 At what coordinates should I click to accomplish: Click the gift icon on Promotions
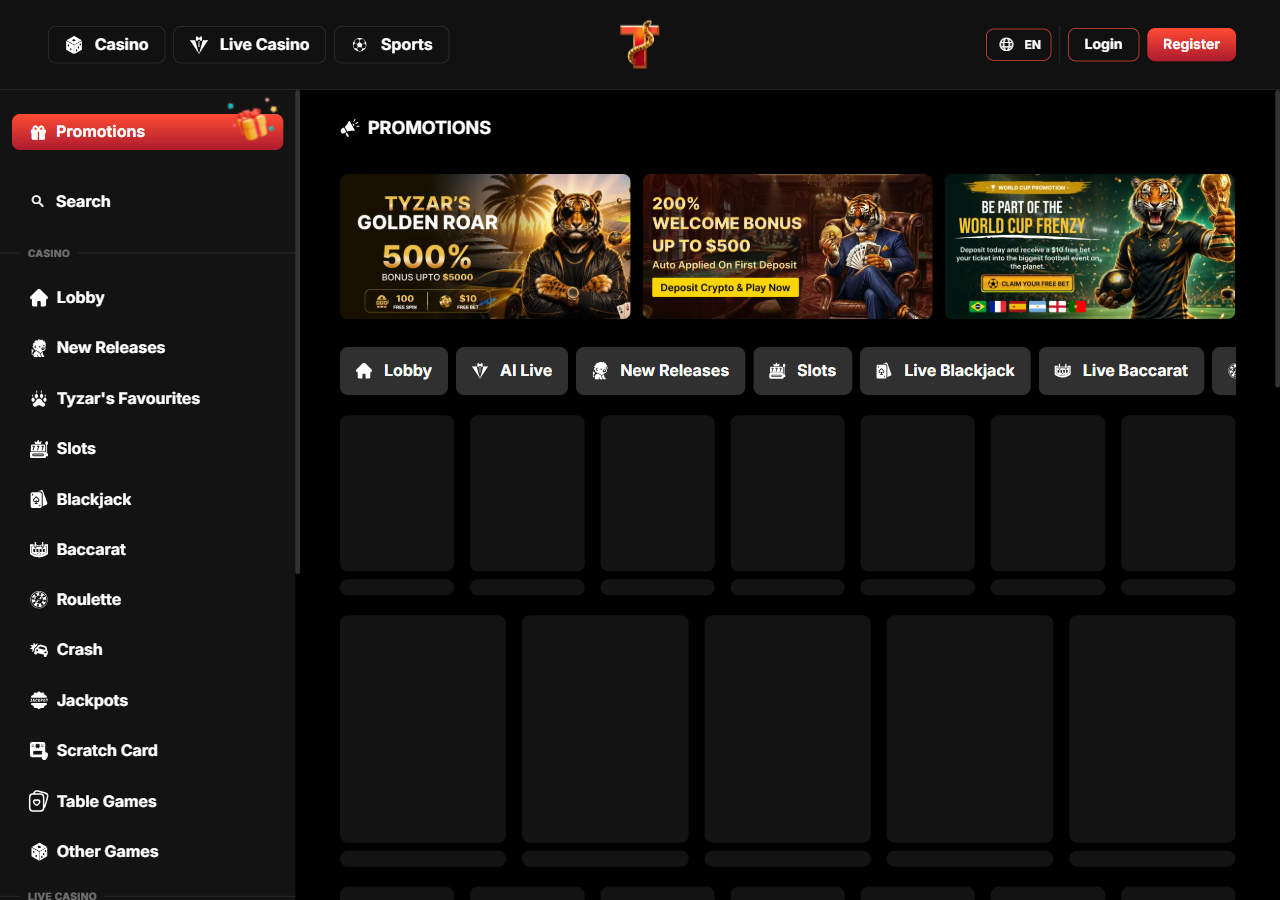tap(38, 132)
